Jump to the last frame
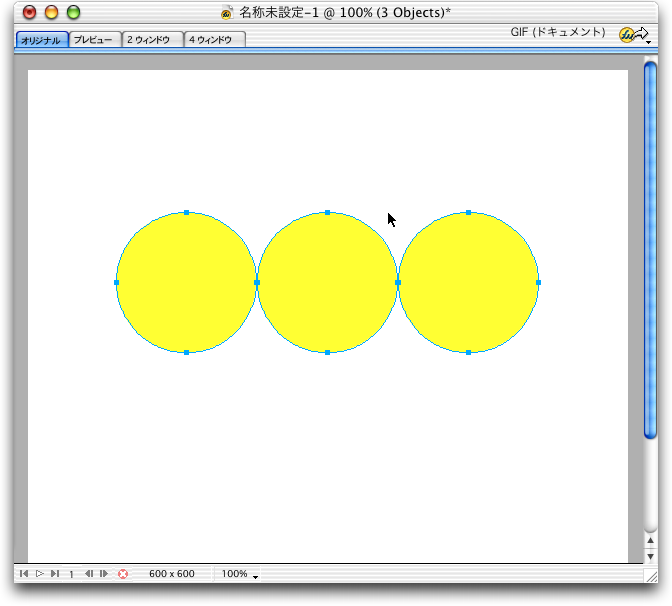The image size is (672, 606). pyautogui.click(x=55, y=573)
